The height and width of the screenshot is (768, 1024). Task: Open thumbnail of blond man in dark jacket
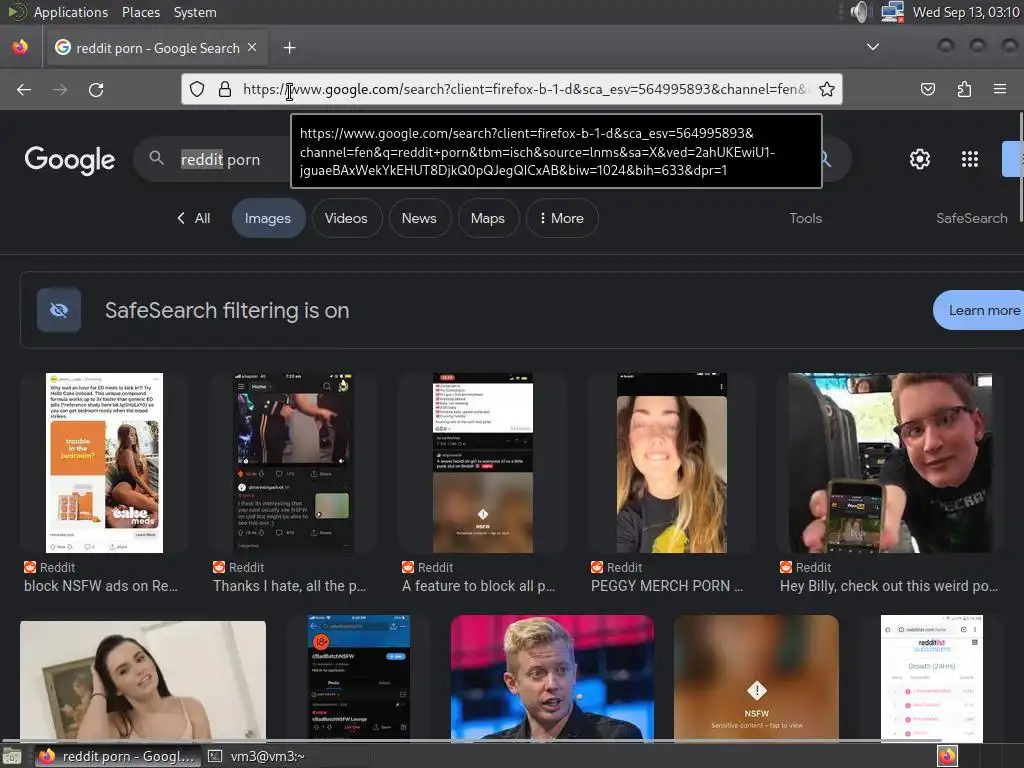pos(552,677)
